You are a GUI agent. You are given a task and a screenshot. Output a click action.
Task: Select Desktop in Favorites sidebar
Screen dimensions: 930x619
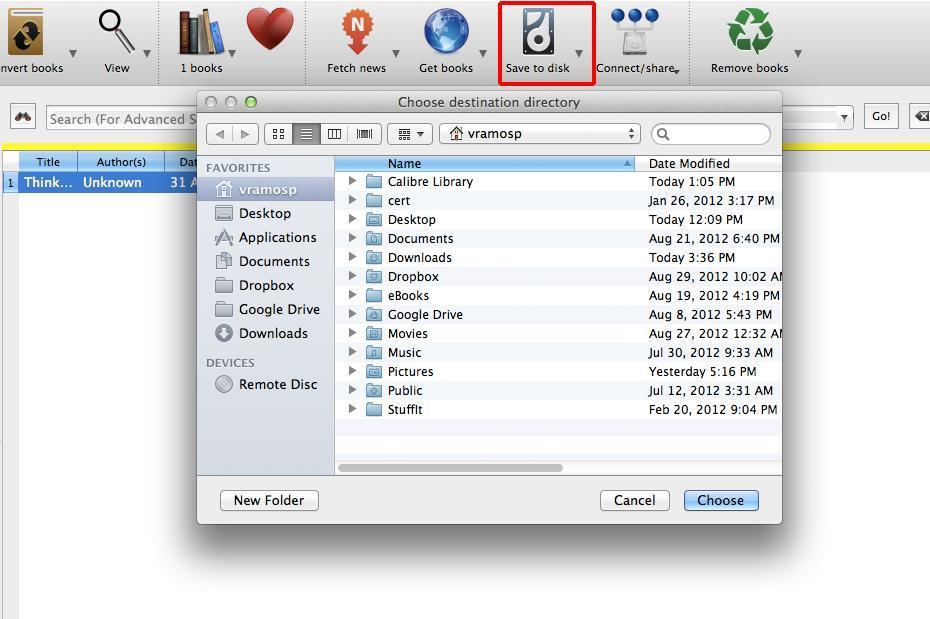coord(264,213)
